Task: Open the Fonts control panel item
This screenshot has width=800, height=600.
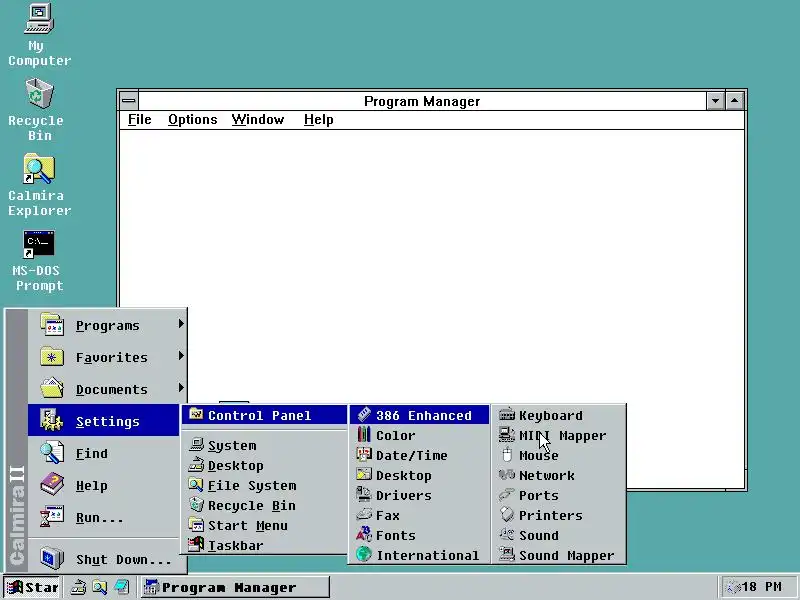Action: 419,535
